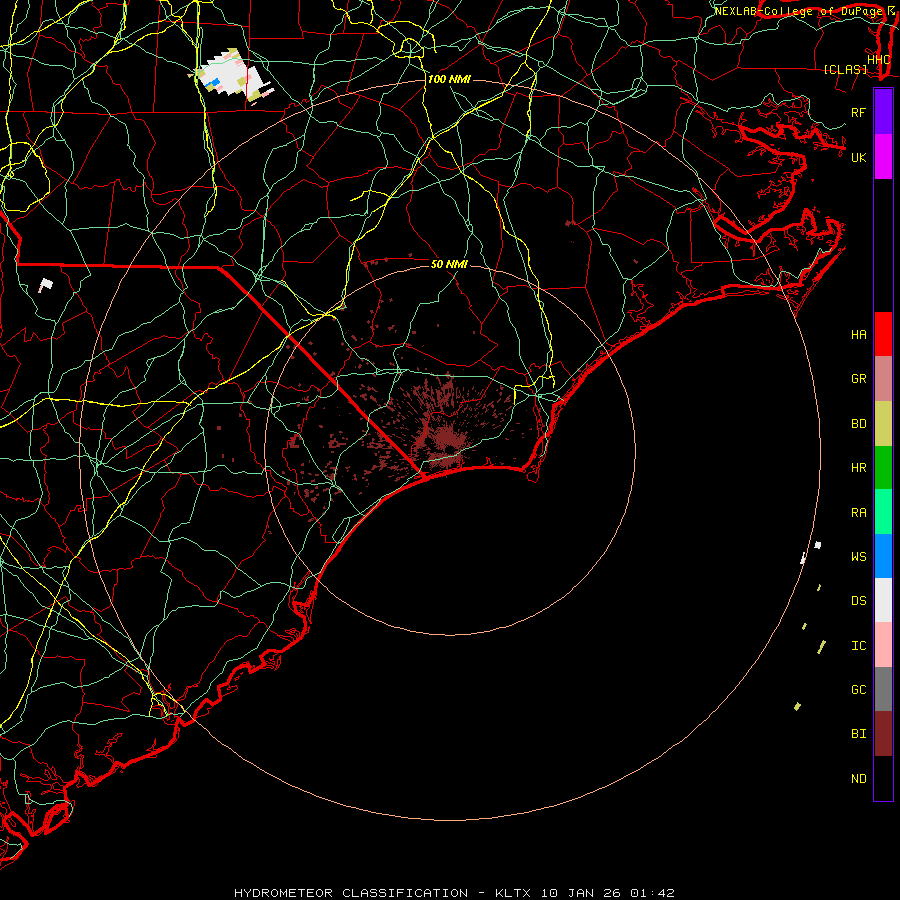Click the pink GR legend color swatch

click(x=883, y=379)
